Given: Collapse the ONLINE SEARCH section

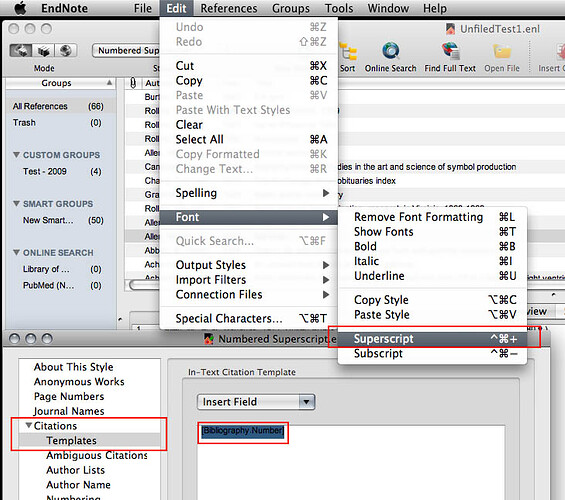Looking at the screenshot, I should coord(16,252).
